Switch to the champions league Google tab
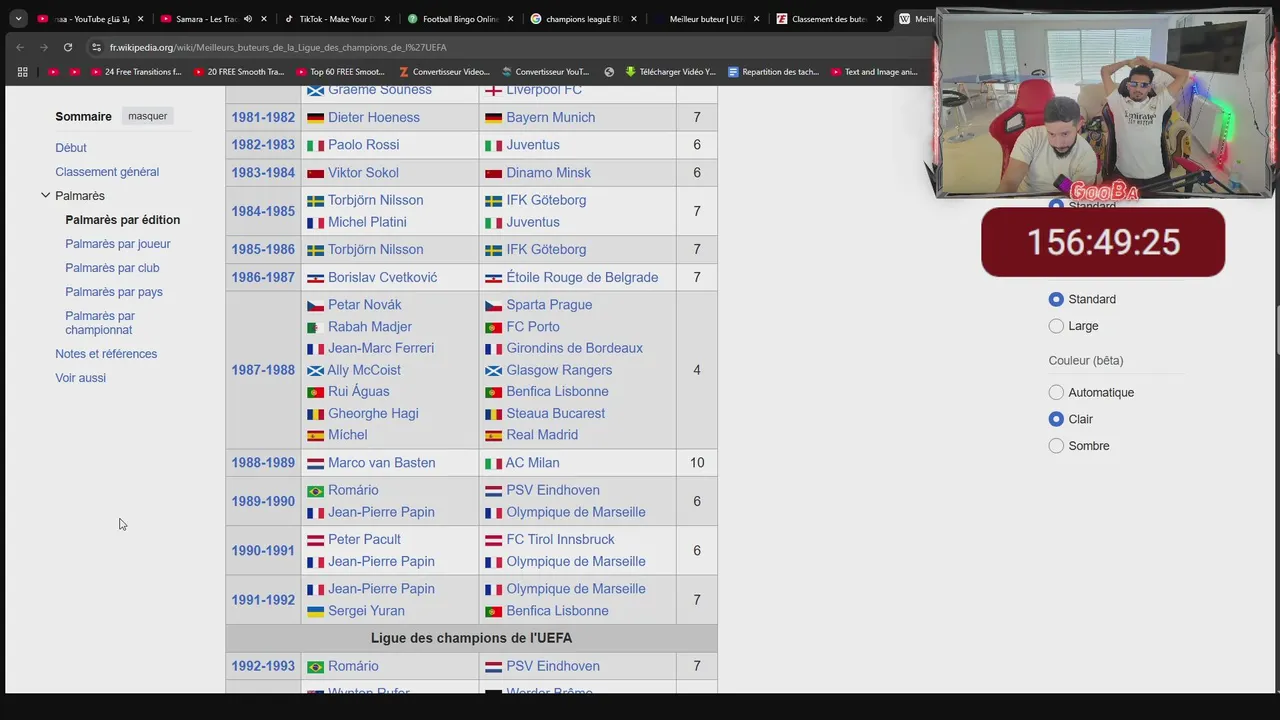Image resolution: width=1280 pixels, height=720 pixels. tap(584, 18)
